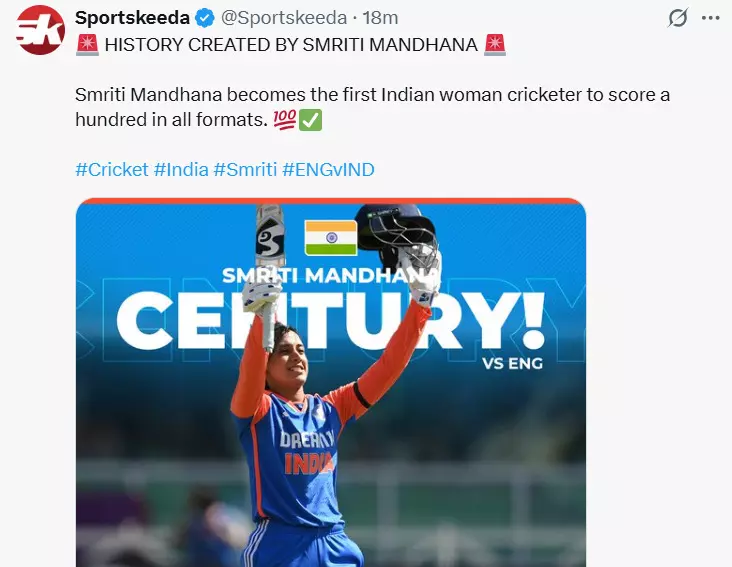Image resolution: width=732 pixels, height=567 pixels.
Task: Follow the #Smriti hashtag link
Action: click(245, 169)
